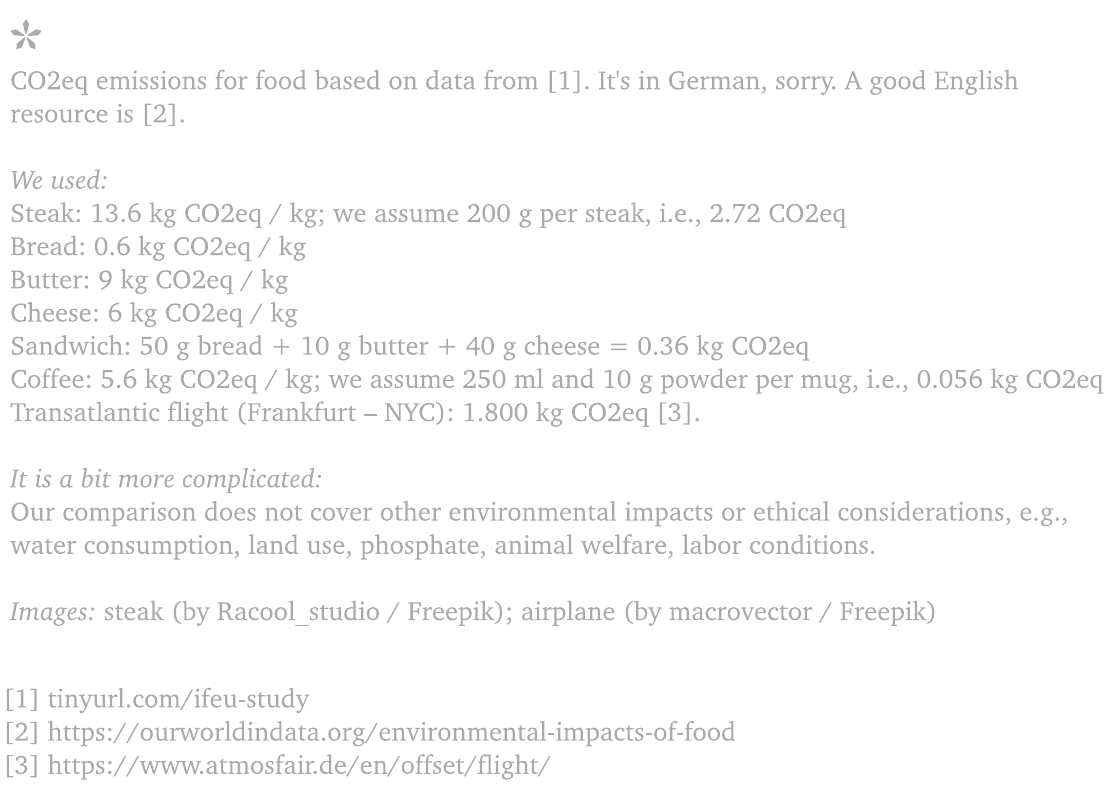Click the Butter 9 kg CO2eq line
The width and height of the screenshot is (1108, 787).
[149, 280]
